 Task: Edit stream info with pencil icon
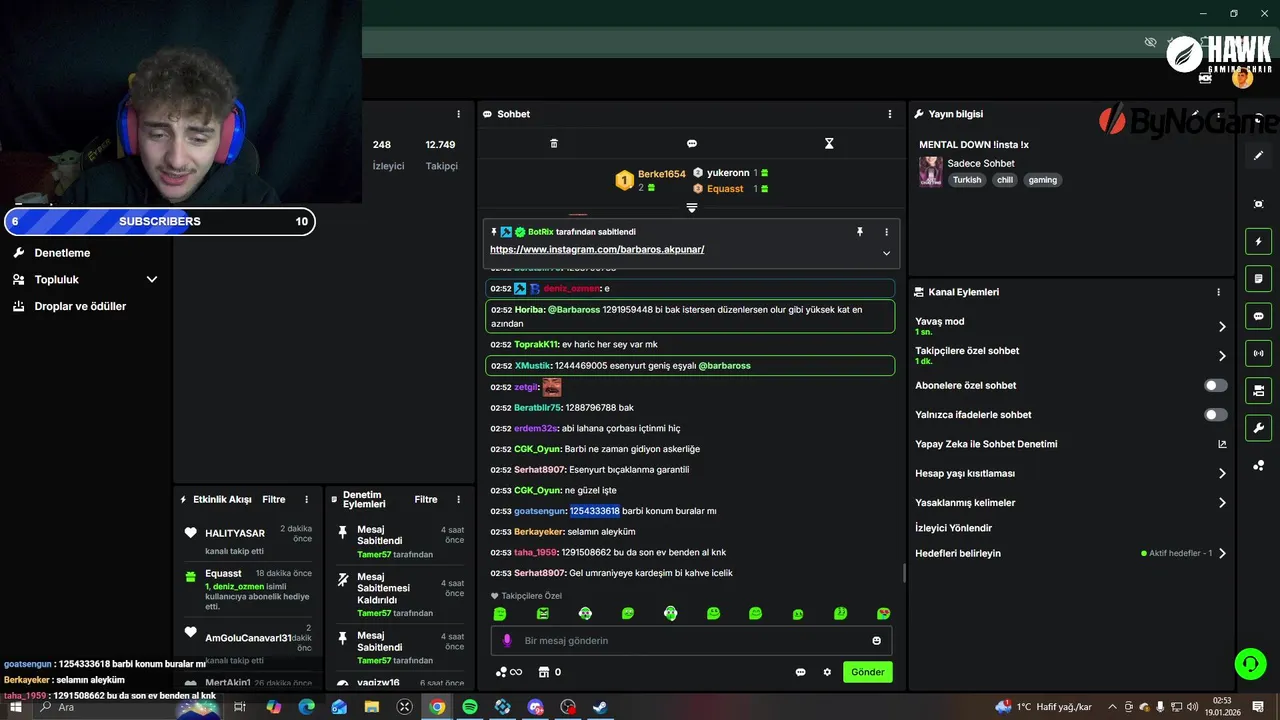pos(1195,114)
